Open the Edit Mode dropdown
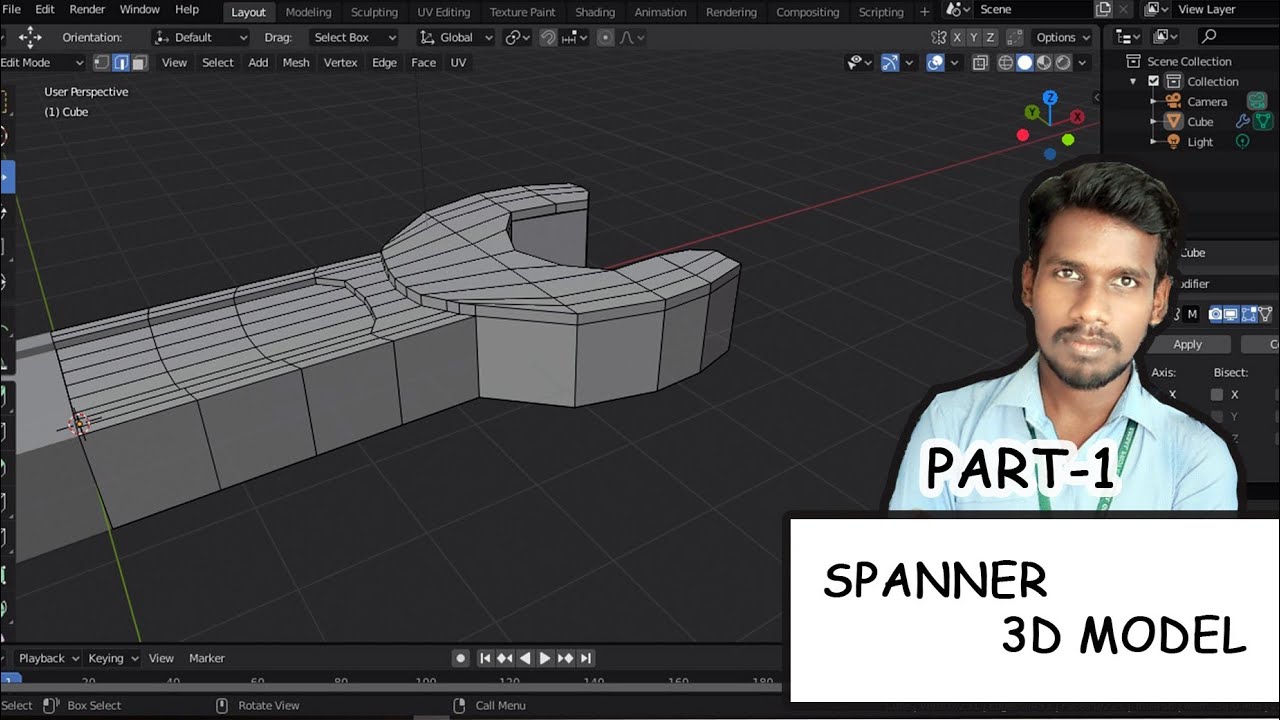This screenshot has height=720, width=1280. point(42,62)
